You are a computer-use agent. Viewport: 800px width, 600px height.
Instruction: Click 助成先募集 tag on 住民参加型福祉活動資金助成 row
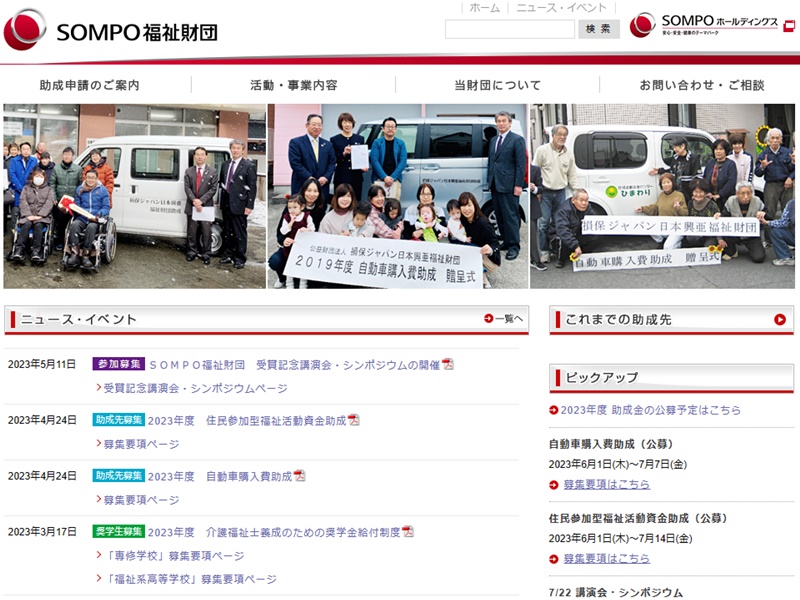[x=118, y=419]
